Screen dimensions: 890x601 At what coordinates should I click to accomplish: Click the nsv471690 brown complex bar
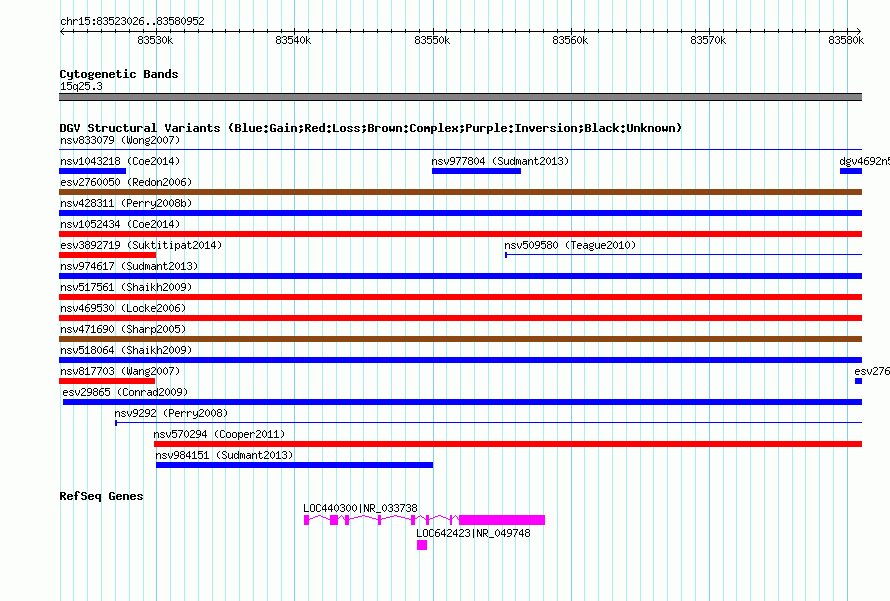(460, 339)
